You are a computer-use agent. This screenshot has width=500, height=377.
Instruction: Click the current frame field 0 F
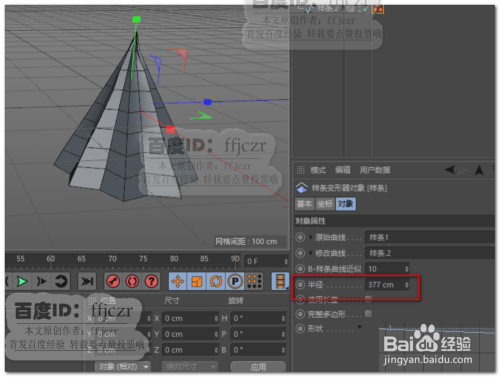(x=266, y=261)
